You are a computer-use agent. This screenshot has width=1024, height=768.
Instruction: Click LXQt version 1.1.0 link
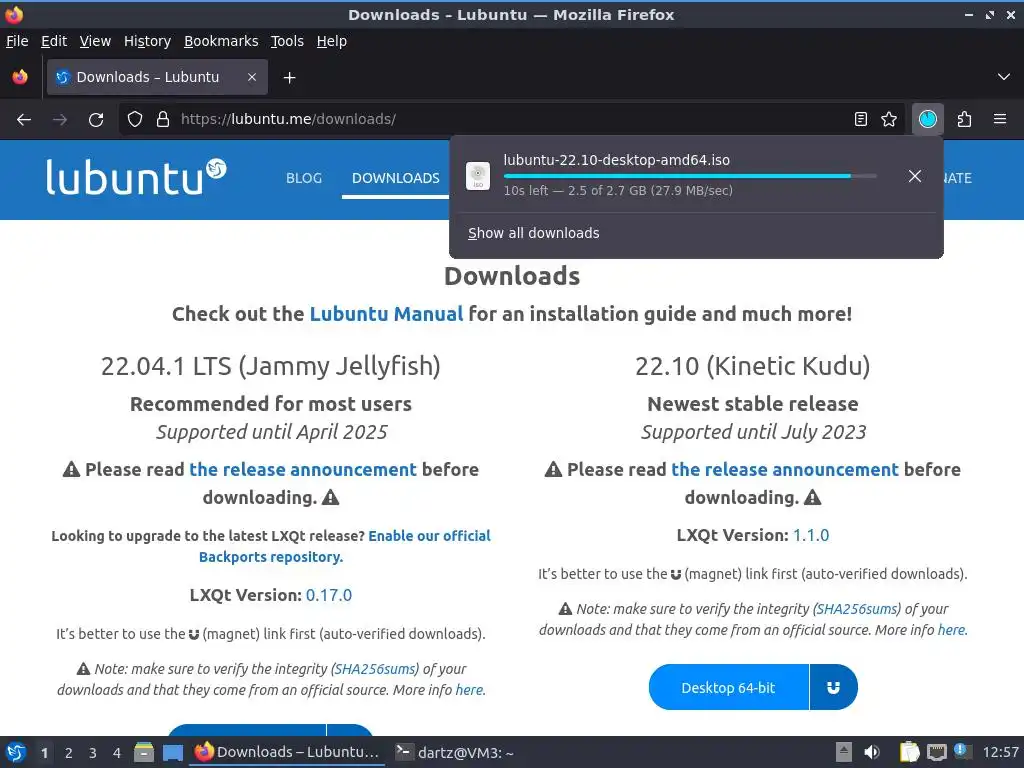point(810,536)
